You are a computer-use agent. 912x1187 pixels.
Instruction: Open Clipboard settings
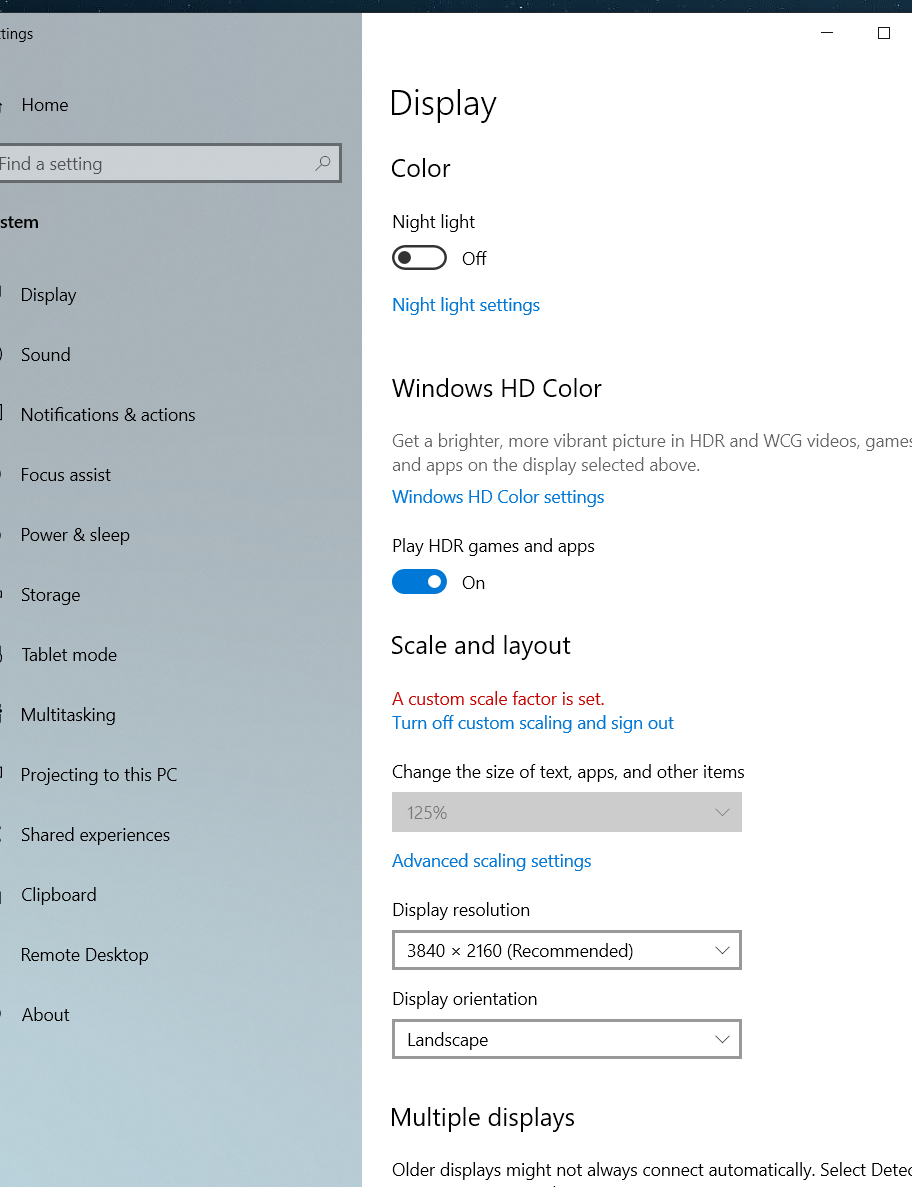pos(58,895)
